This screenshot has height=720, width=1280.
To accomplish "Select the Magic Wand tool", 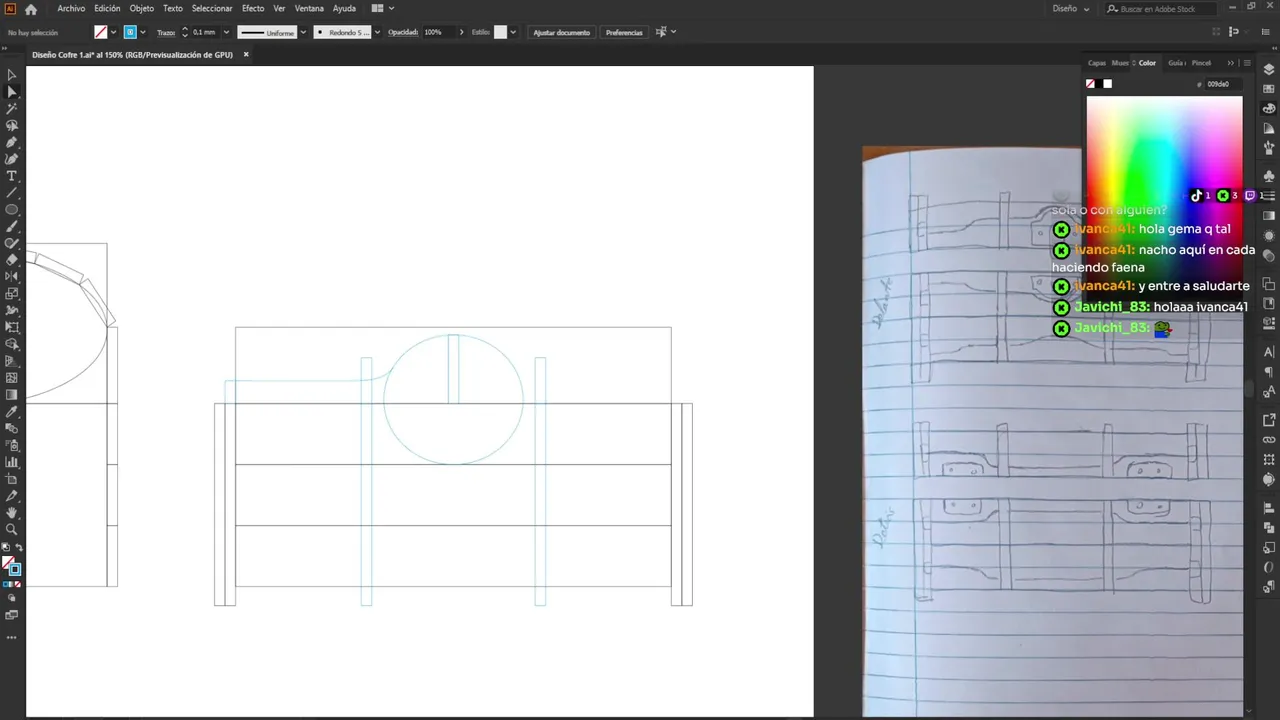I will 12,108.
